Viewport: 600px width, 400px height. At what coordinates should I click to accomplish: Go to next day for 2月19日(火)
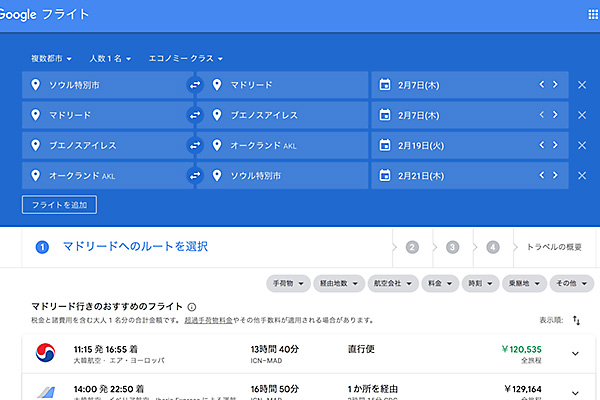(555, 145)
